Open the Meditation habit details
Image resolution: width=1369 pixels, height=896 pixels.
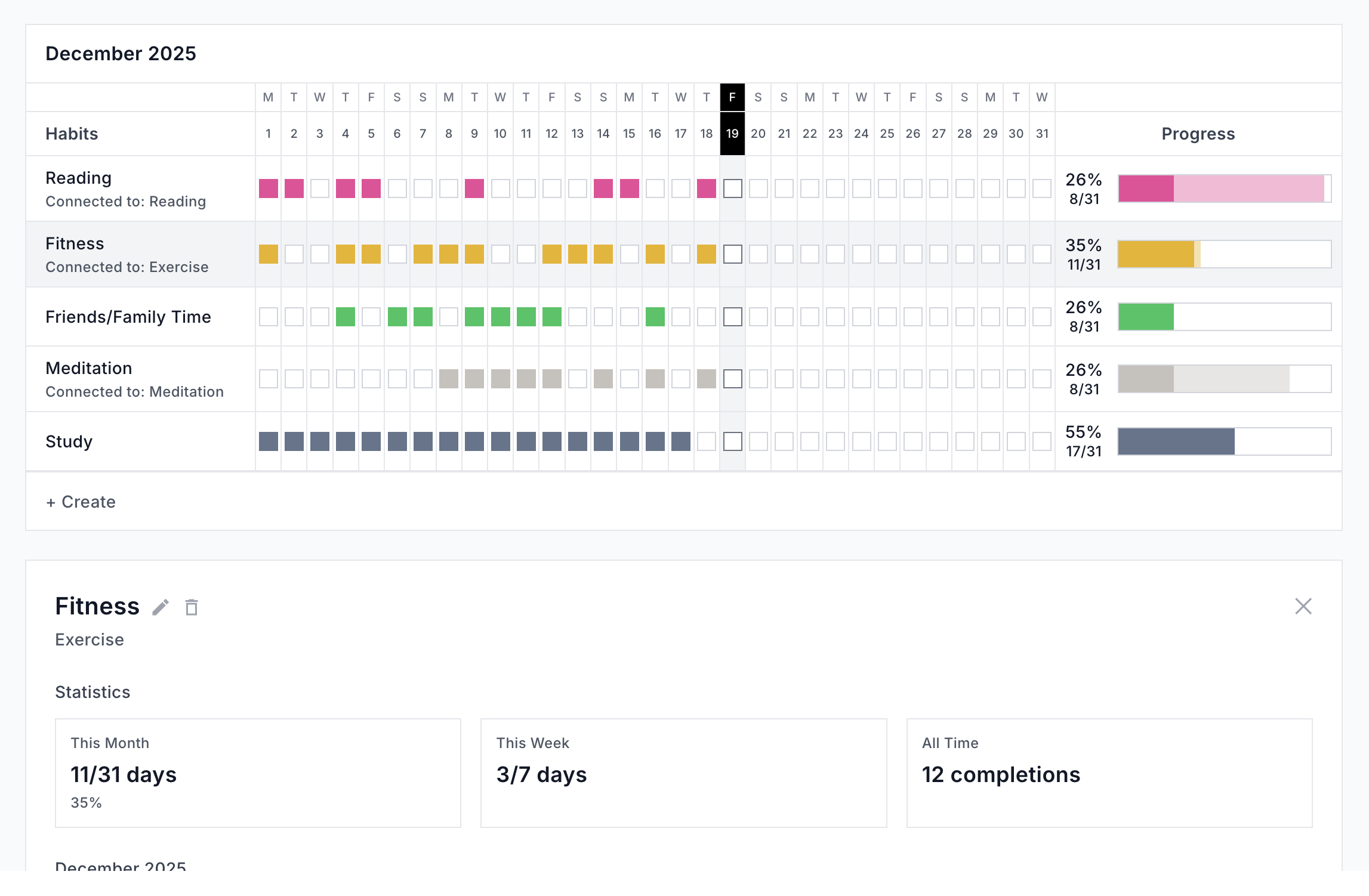click(x=88, y=368)
